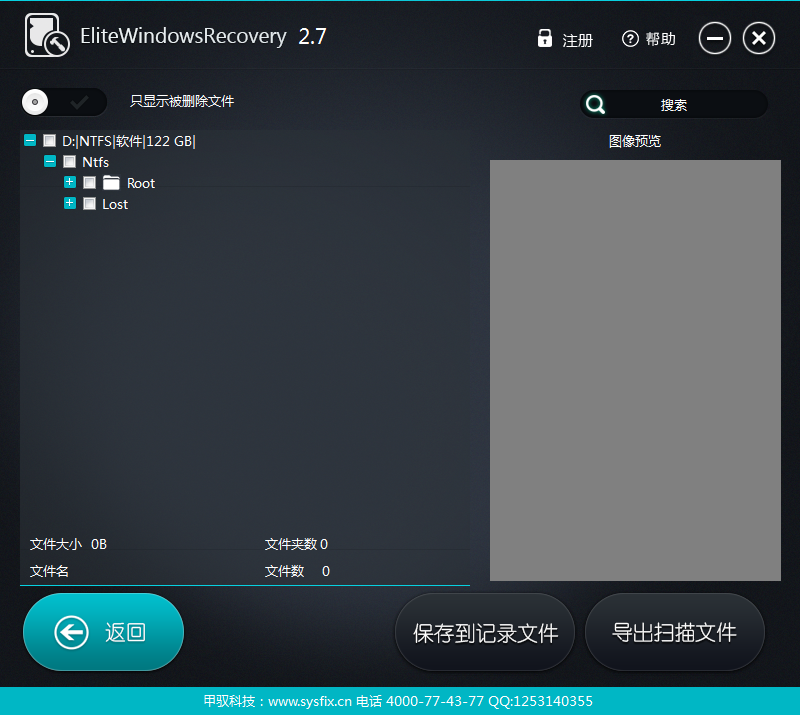Tick the Root folder checkbox
Screen dimensions: 800x715
pos(89,183)
